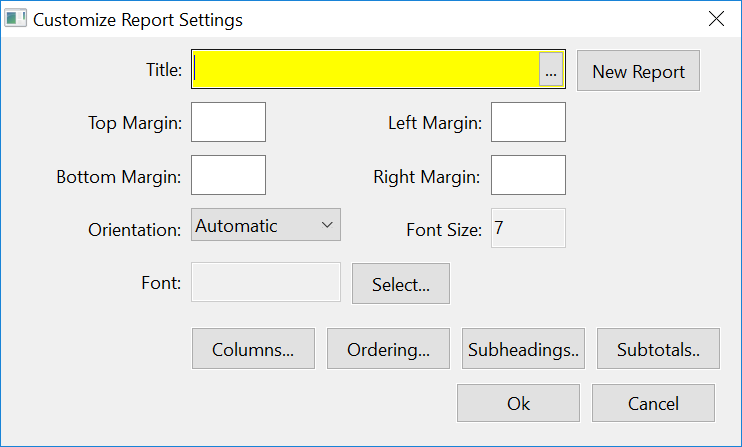Click the yellow Title input field

click(x=366, y=71)
